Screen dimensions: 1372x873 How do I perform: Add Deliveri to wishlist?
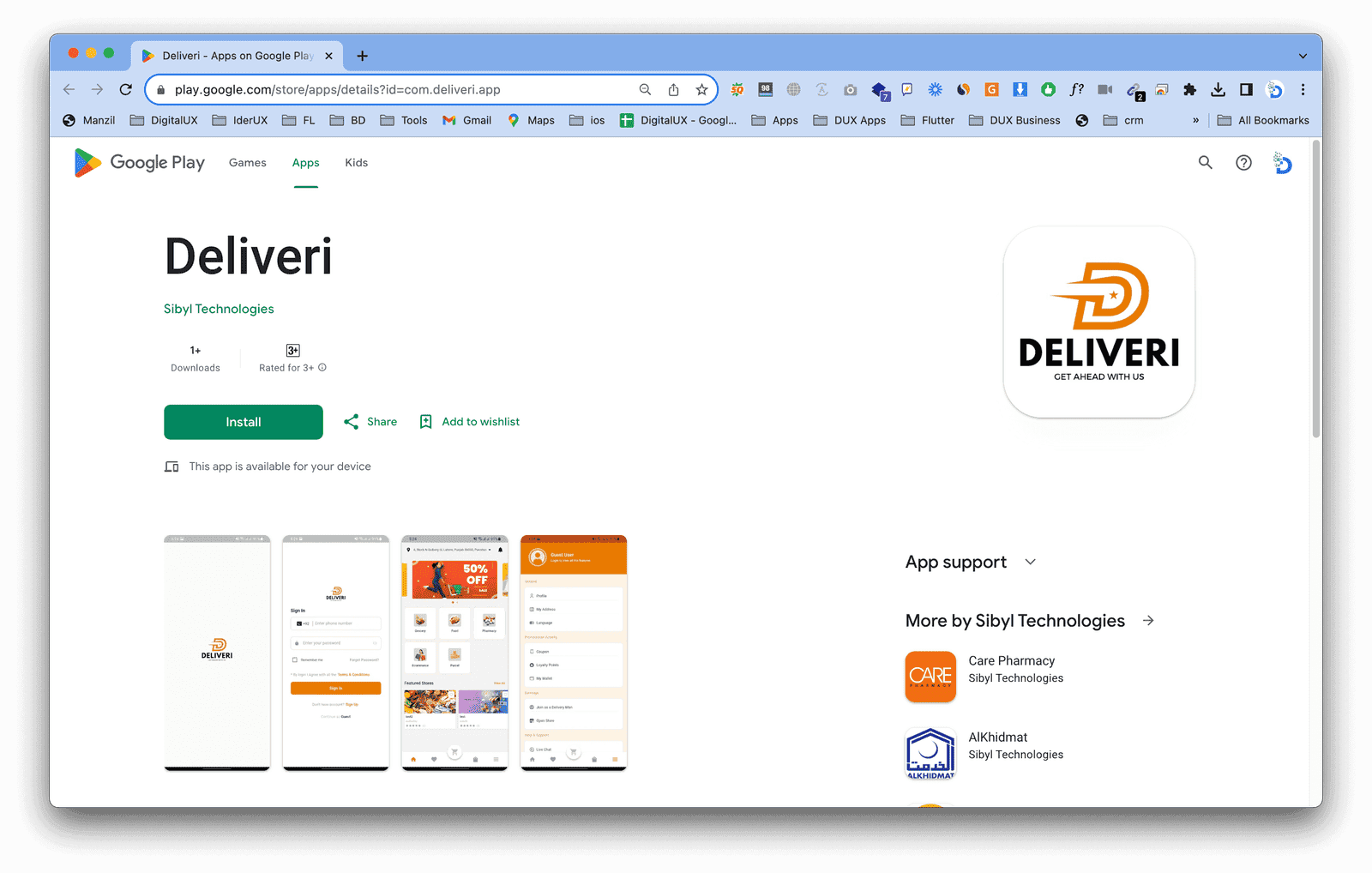coord(469,422)
